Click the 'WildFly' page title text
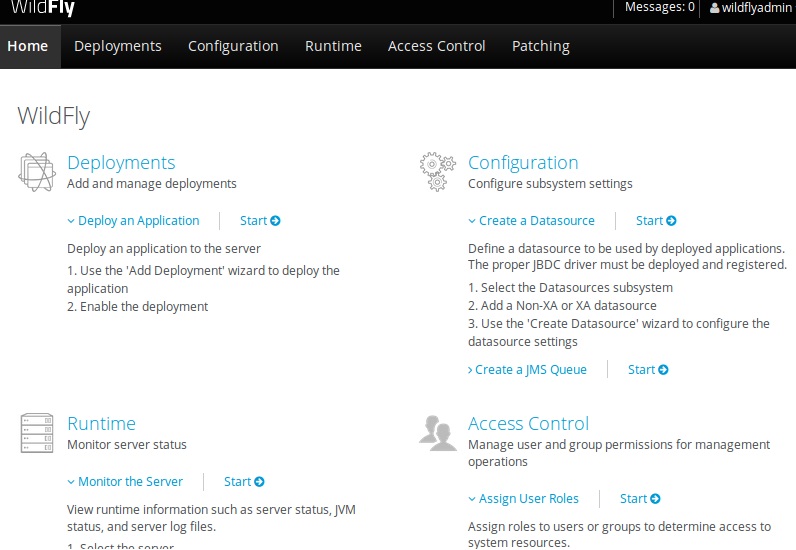 click(54, 116)
